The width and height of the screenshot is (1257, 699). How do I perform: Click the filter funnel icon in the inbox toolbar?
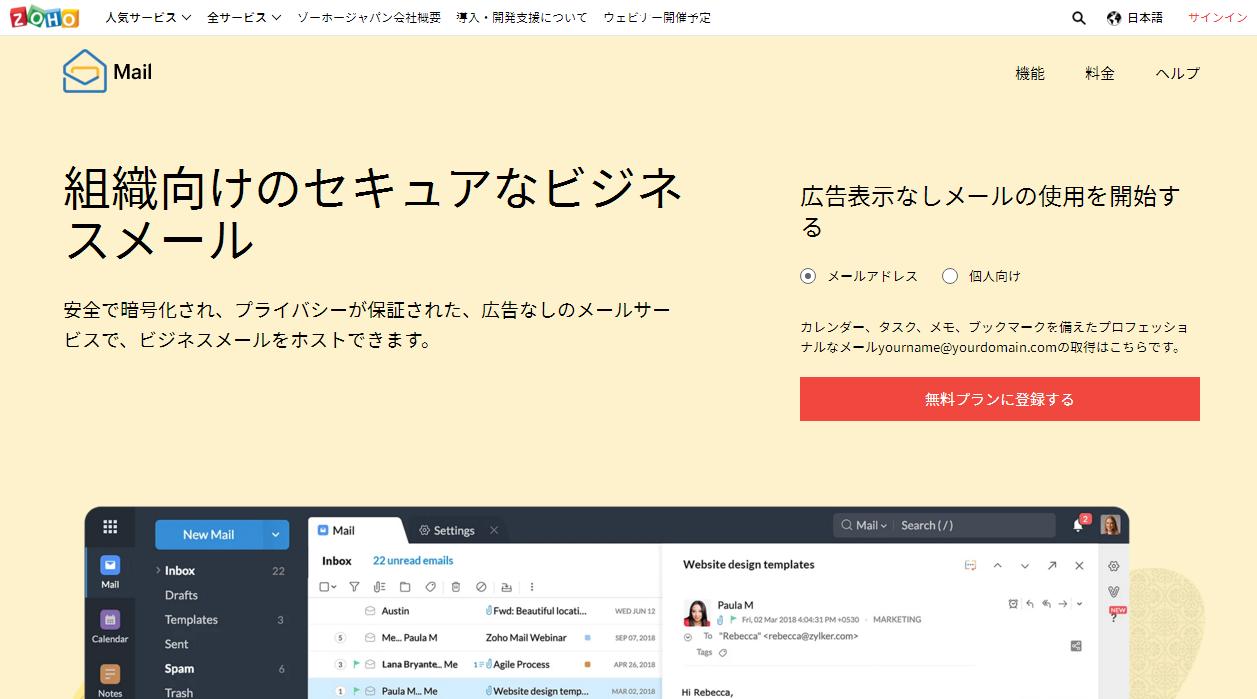(x=354, y=587)
